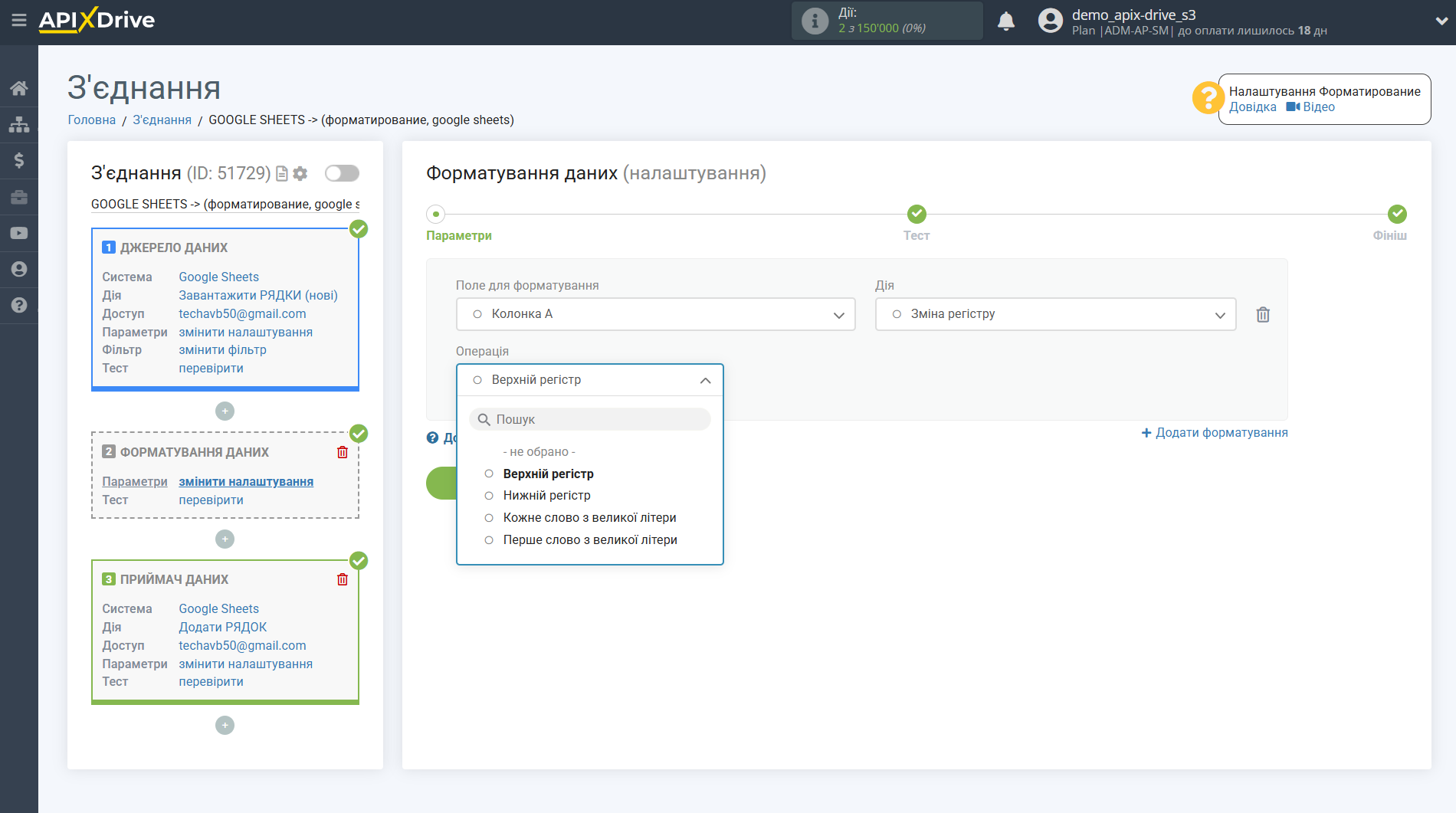Click source перевірити test link

[212, 369]
